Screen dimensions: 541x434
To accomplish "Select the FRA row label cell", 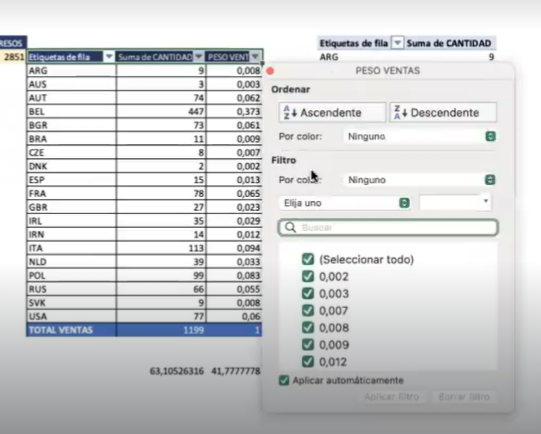I will (71, 194).
